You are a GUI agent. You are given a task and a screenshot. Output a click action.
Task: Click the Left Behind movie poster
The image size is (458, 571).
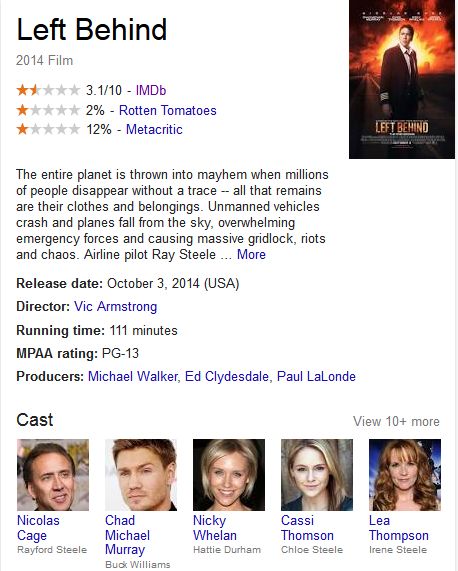[402, 79]
